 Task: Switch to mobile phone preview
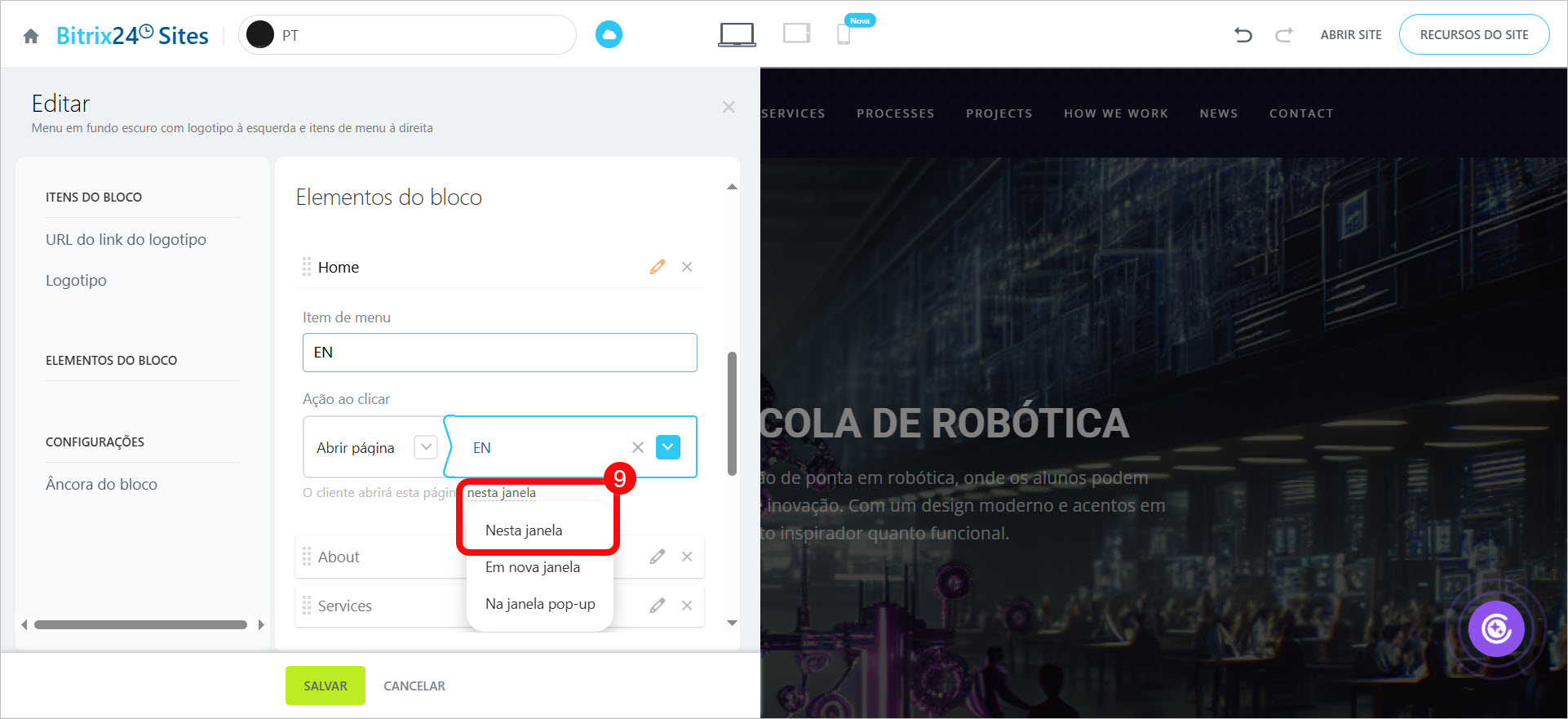844,34
